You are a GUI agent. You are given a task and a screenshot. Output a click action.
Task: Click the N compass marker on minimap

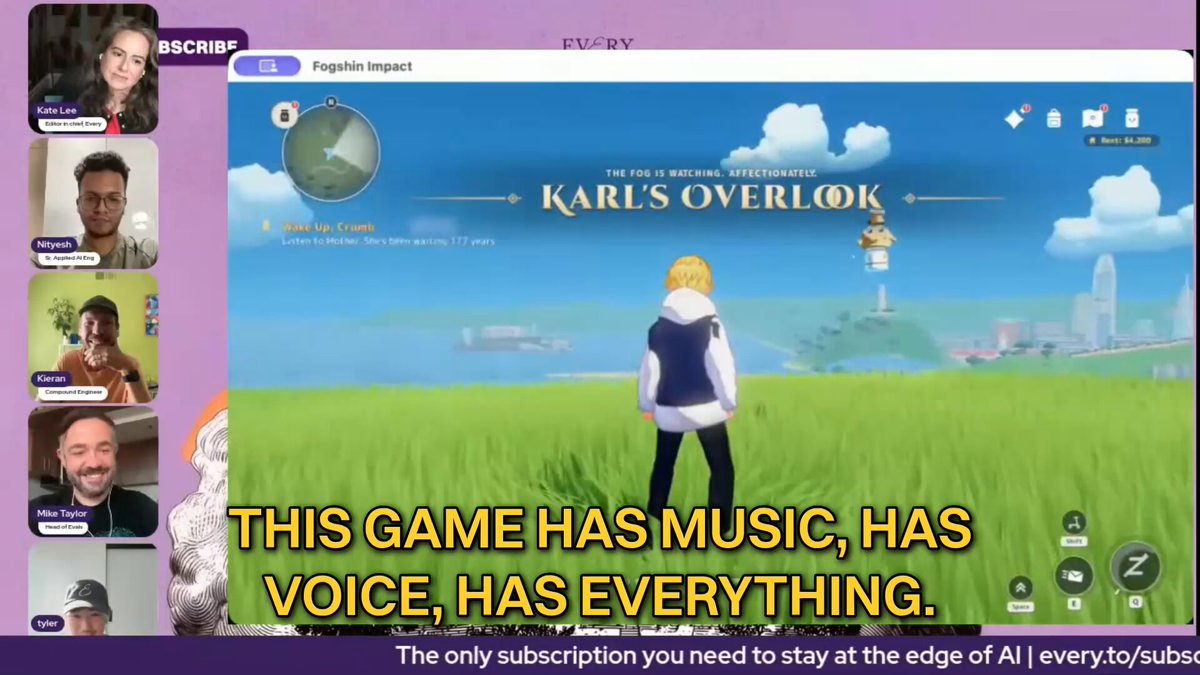coord(331,101)
